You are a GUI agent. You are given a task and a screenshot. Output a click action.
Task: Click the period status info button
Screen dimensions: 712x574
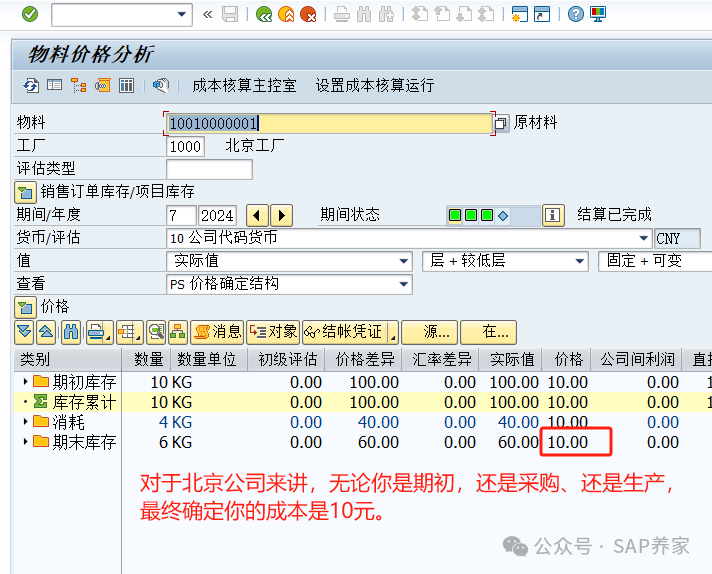(553, 215)
